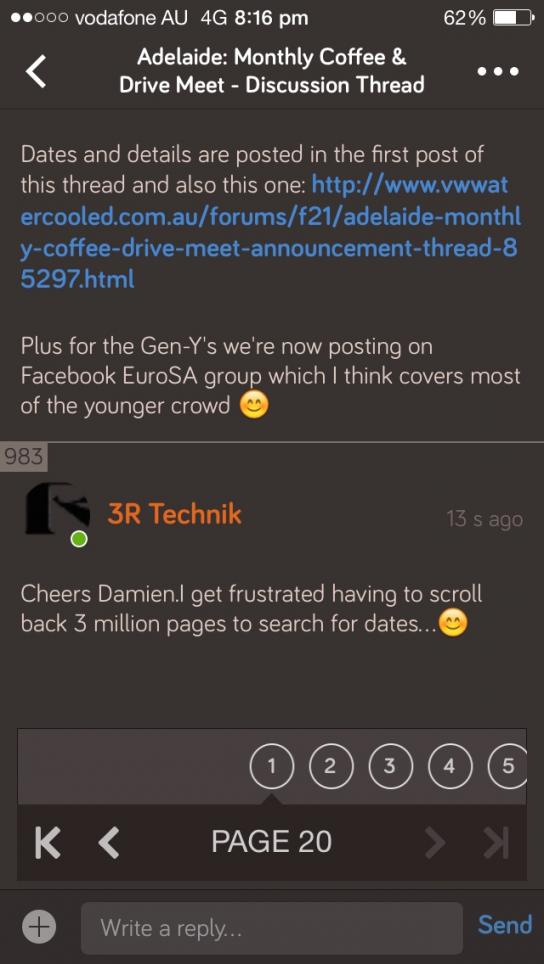
Task: Jump to last page icon
Action: click(x=497, y=842)
